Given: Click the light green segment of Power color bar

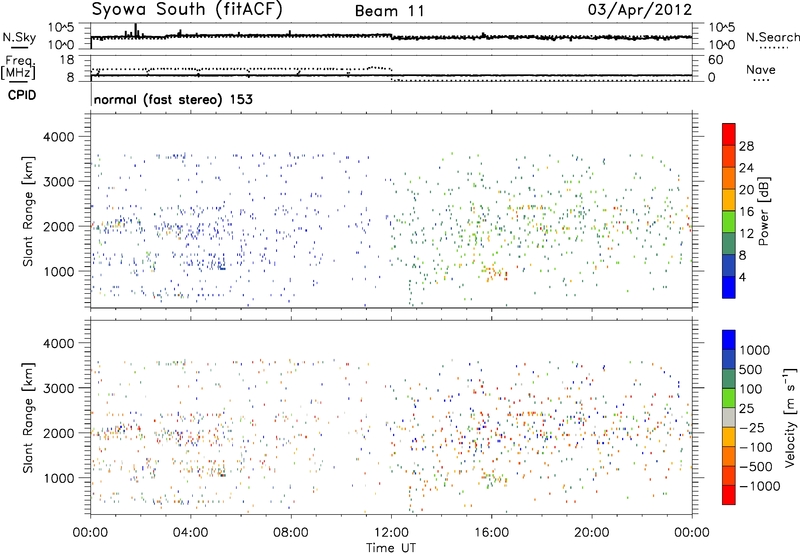Looking at the screenshot, I should coord(729,221).
